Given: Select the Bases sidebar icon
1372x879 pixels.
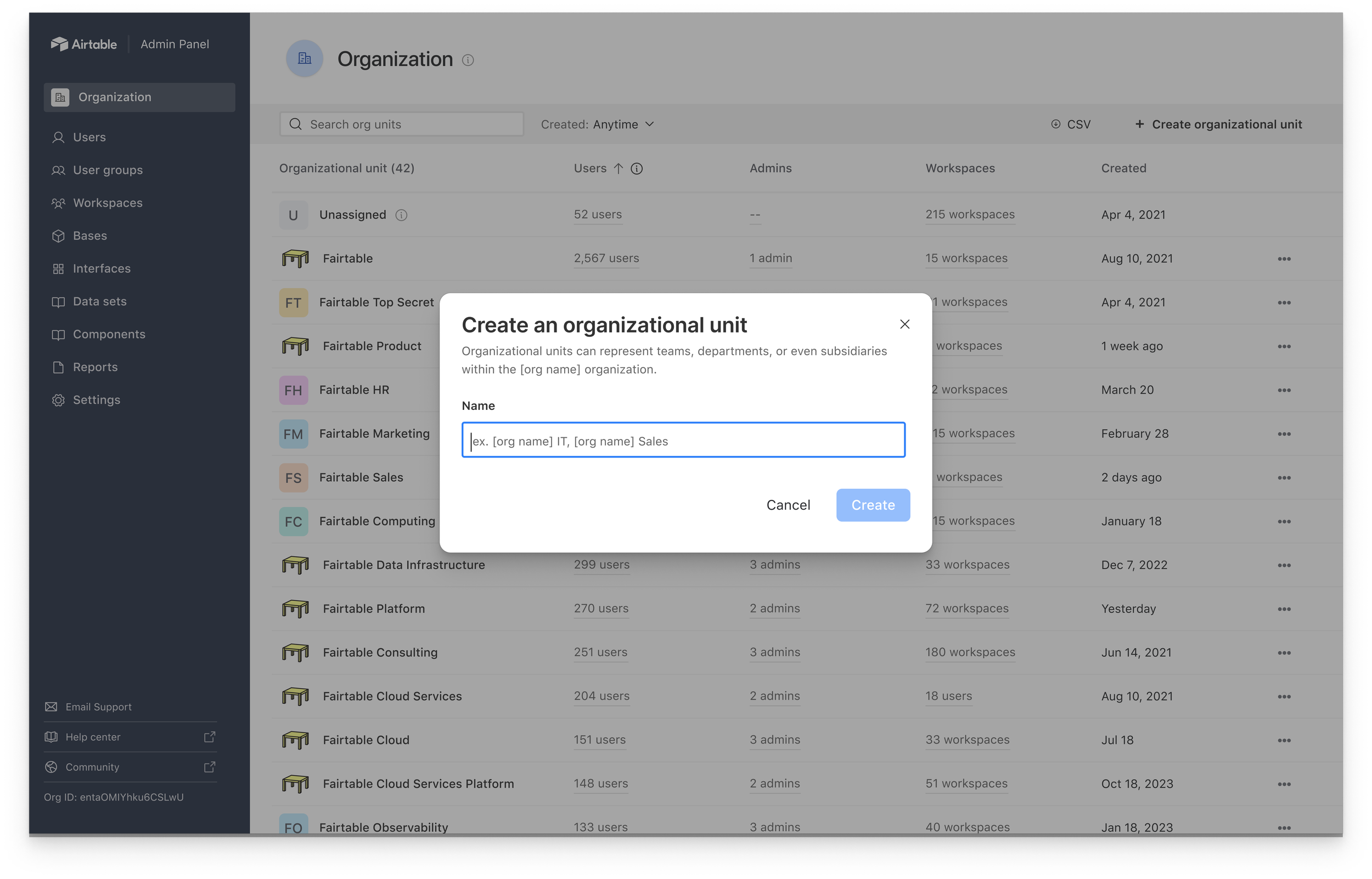Looking at the screenshot, I should [59, 236].
